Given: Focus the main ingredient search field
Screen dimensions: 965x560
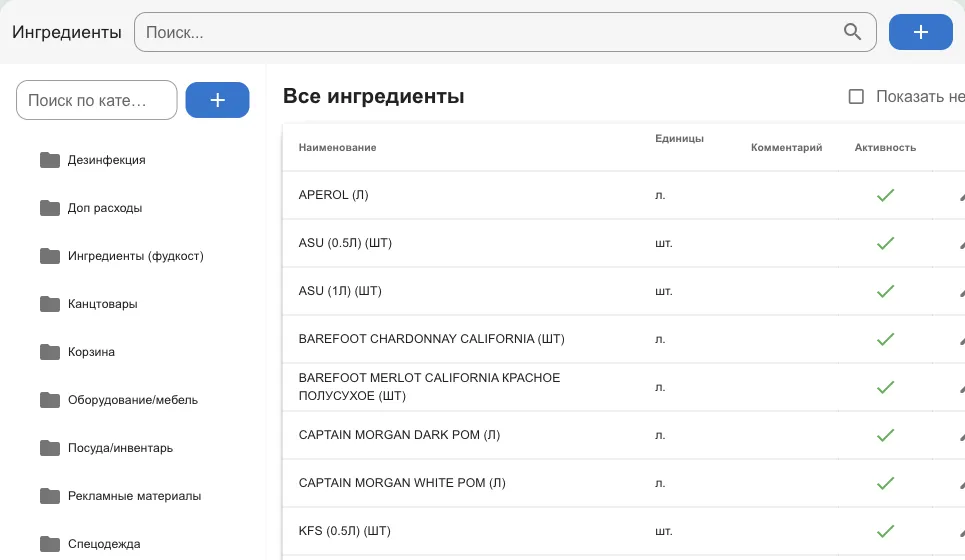Looking at the screenshot, I should [505, 32].
